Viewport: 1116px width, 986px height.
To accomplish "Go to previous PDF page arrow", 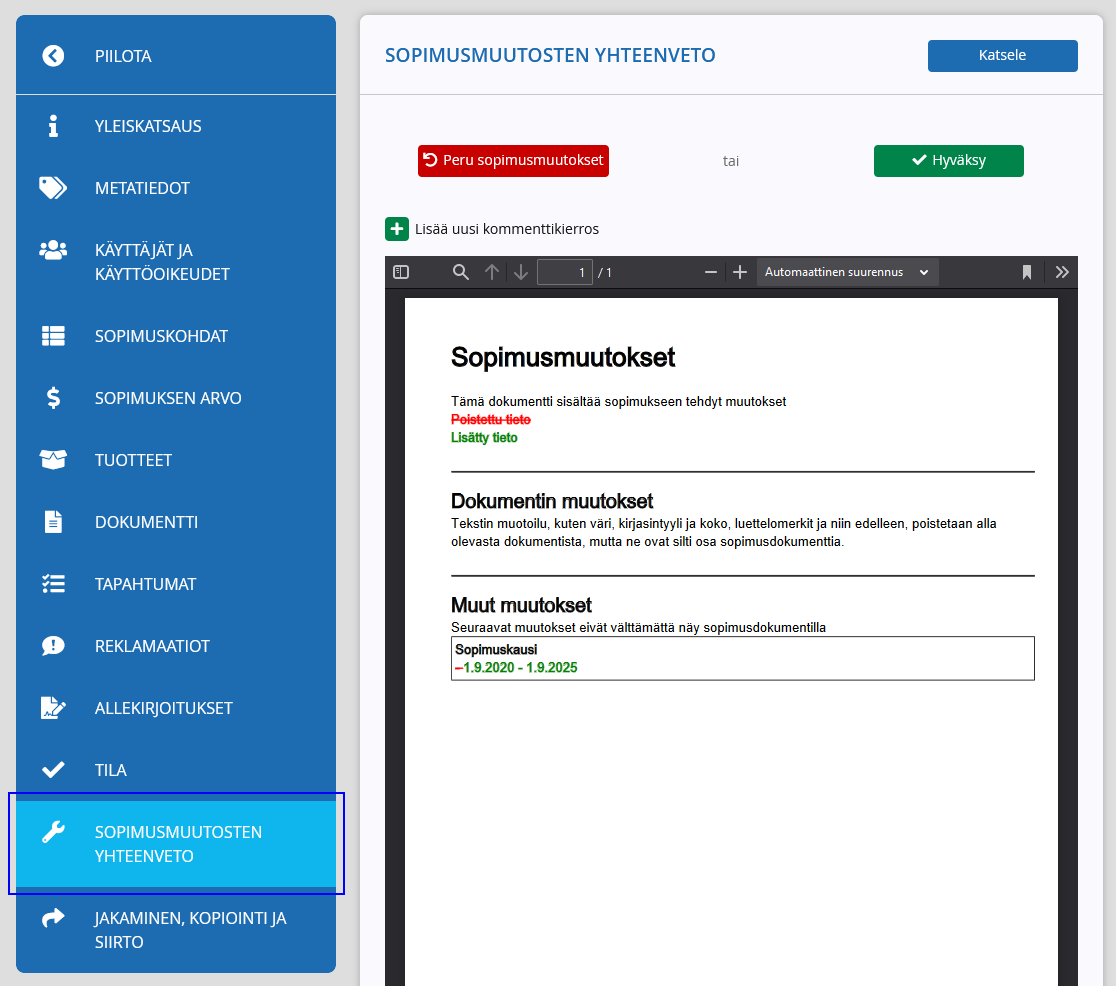I will point(492,272).
